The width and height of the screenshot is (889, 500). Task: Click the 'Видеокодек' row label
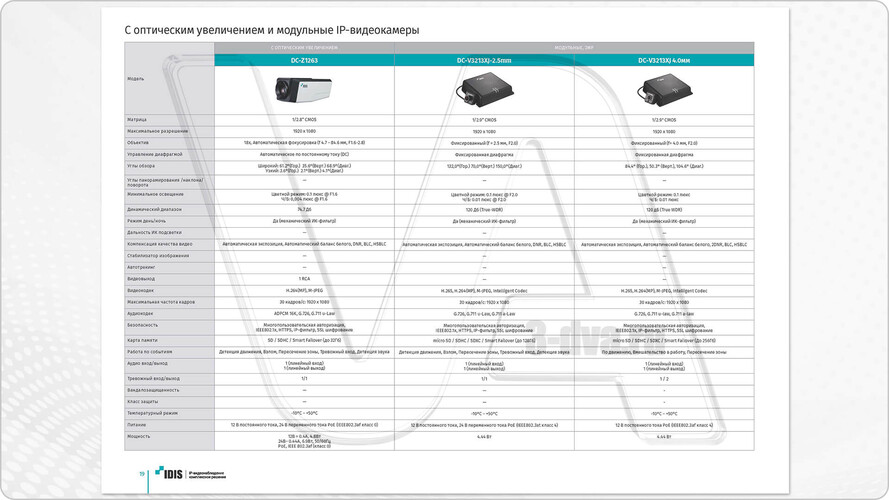pyautogui.click(x=141, y=290)
